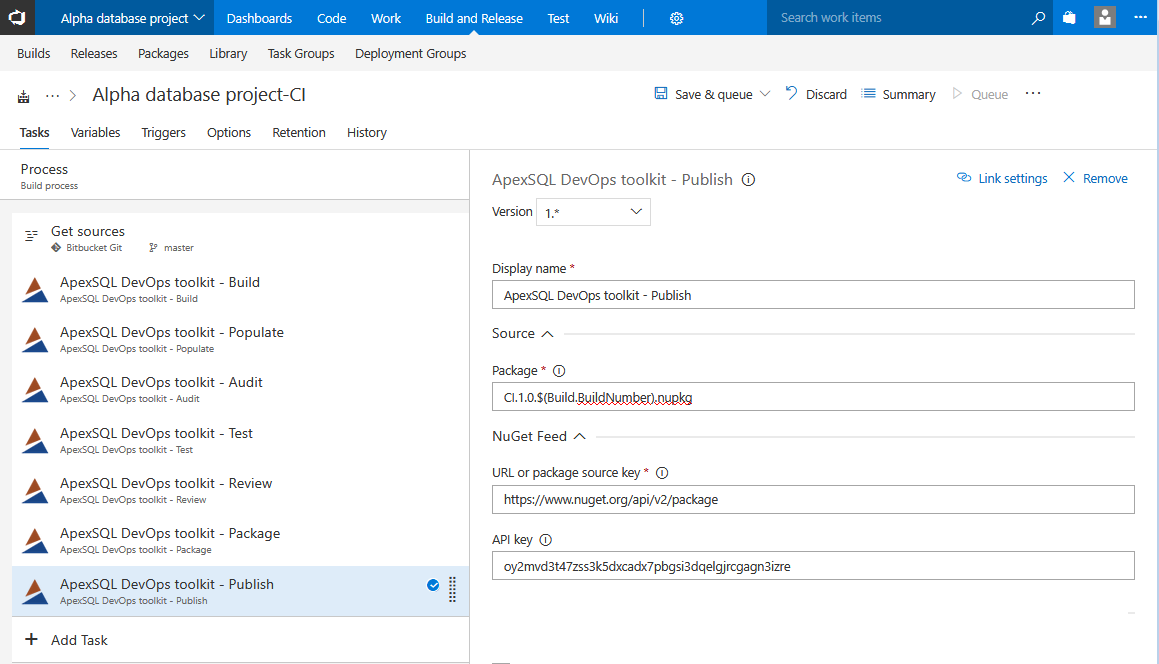Open the more actions ellipsis beside Queue
1159x664 pixels.
tap(1033, 93)
